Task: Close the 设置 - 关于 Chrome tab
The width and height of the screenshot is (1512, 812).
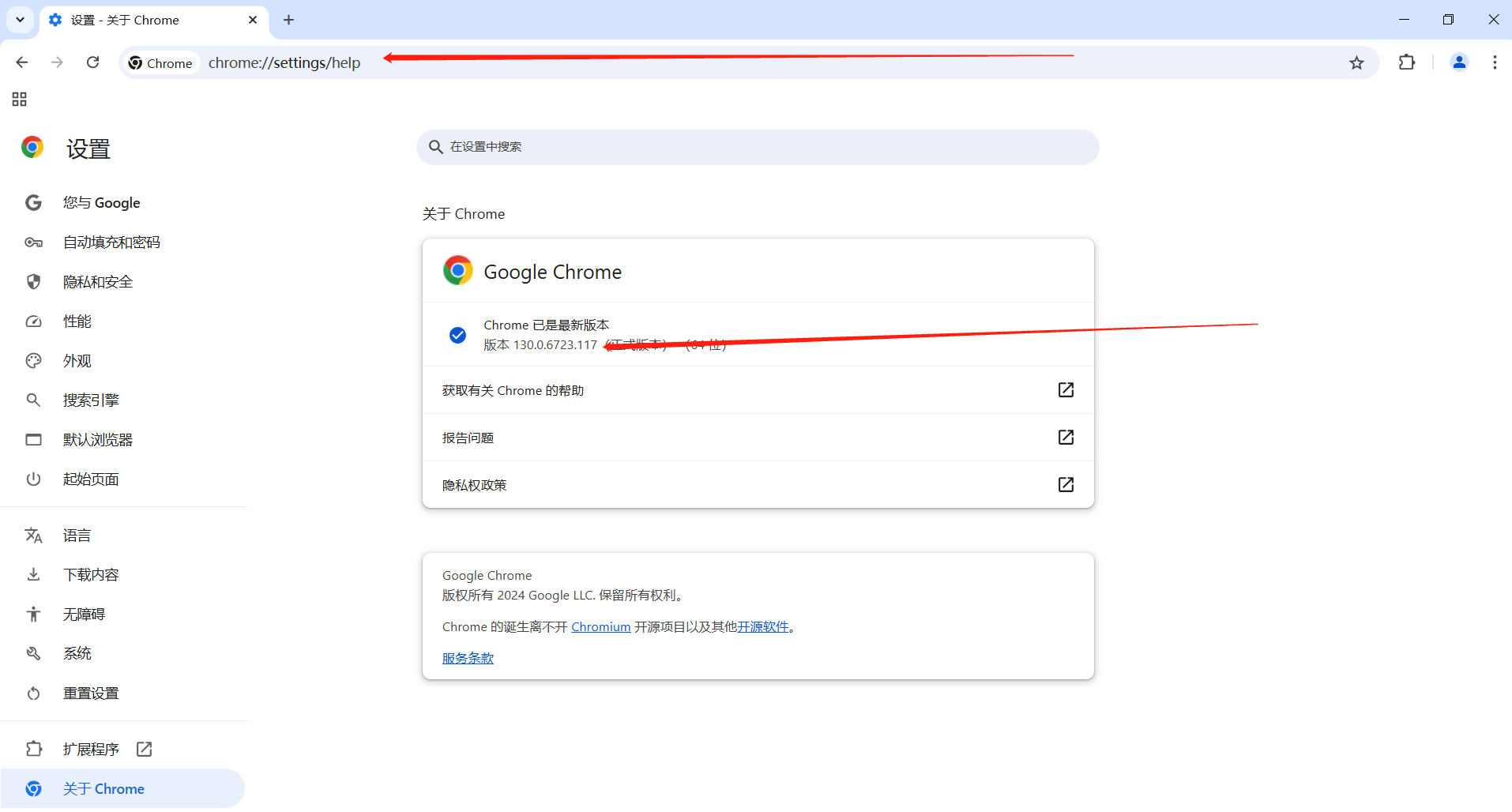Action: click(x=253, y=20)
